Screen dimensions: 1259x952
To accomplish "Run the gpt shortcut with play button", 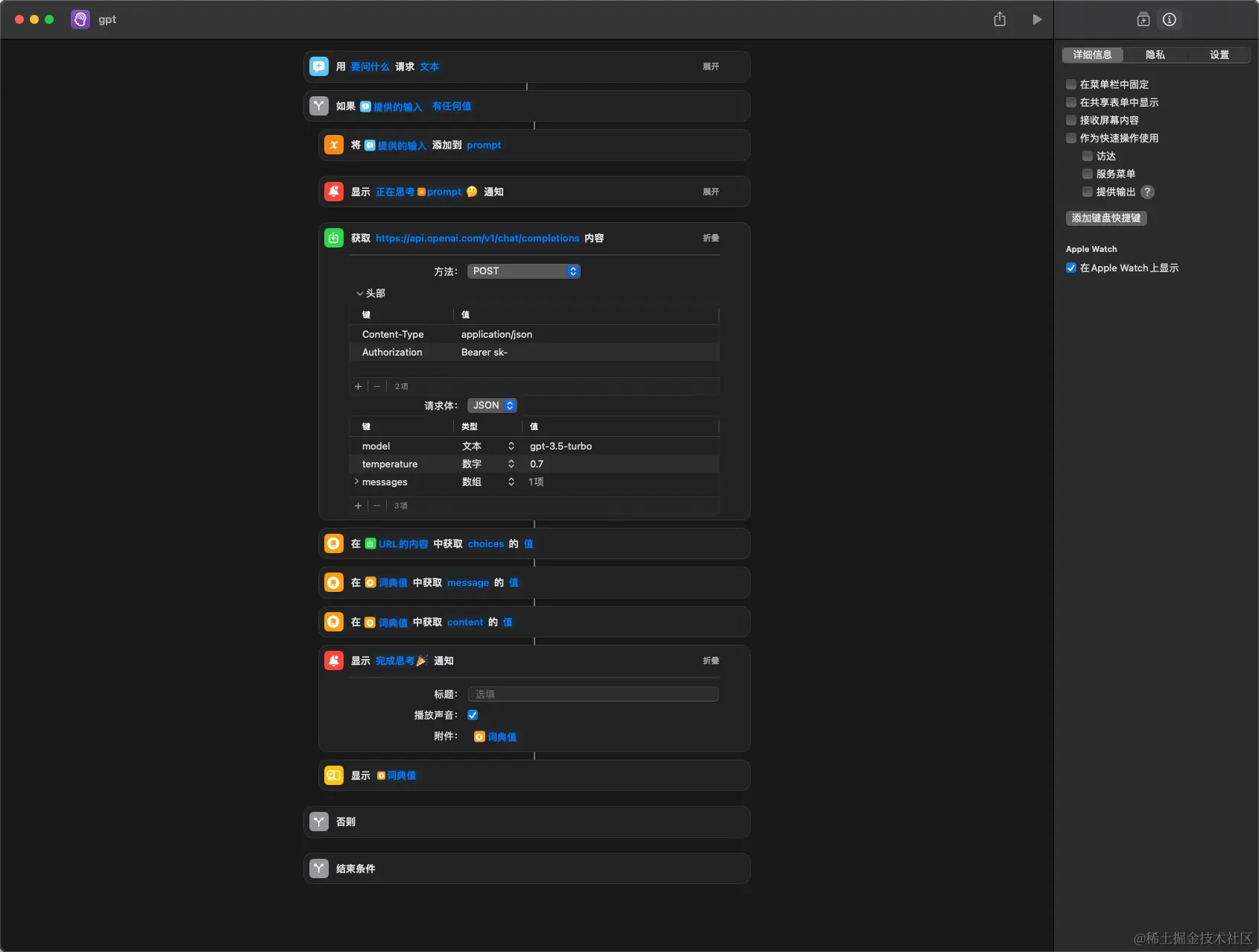I will coord(1037,19).
